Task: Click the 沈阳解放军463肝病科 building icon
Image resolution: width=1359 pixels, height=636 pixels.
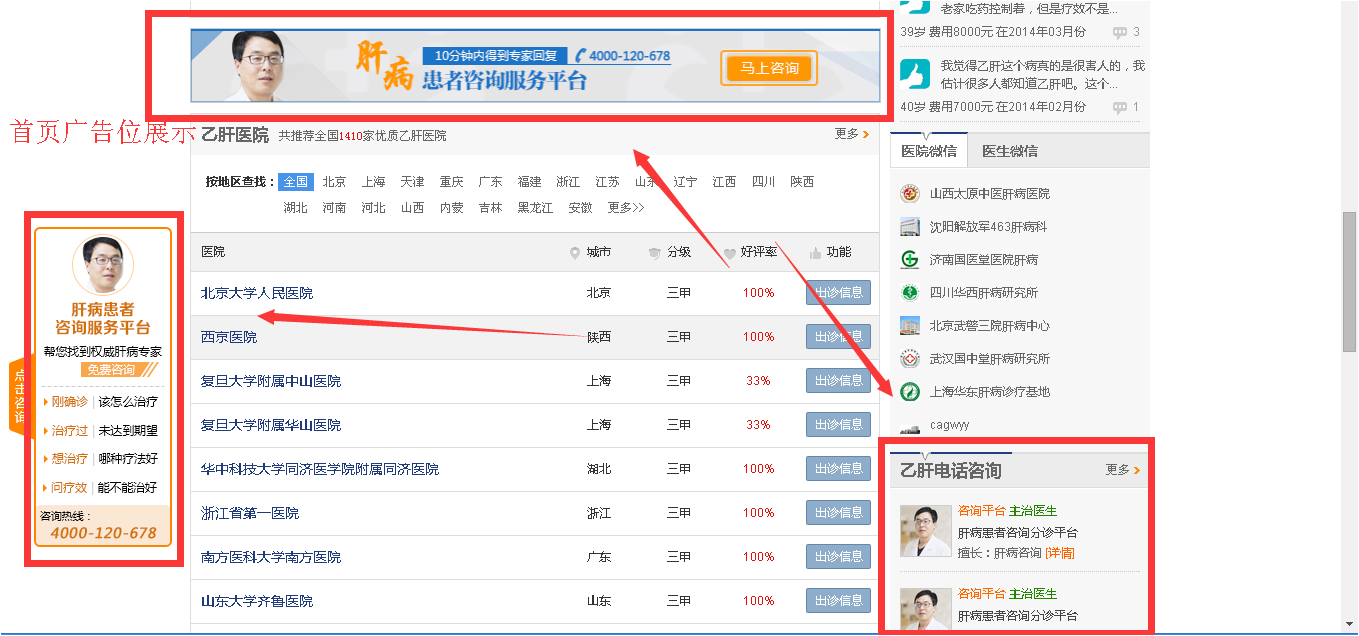Action: [x=909, y=226]
